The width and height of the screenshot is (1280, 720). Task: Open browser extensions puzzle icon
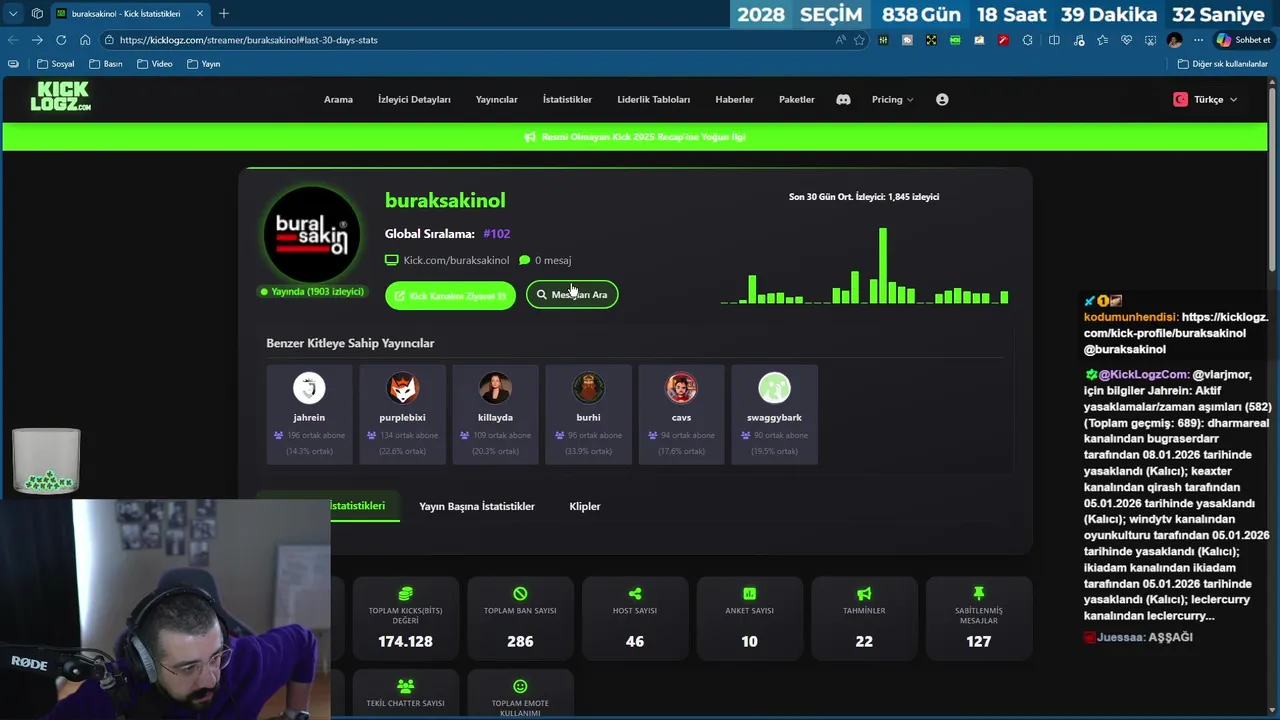[1027, 40]
